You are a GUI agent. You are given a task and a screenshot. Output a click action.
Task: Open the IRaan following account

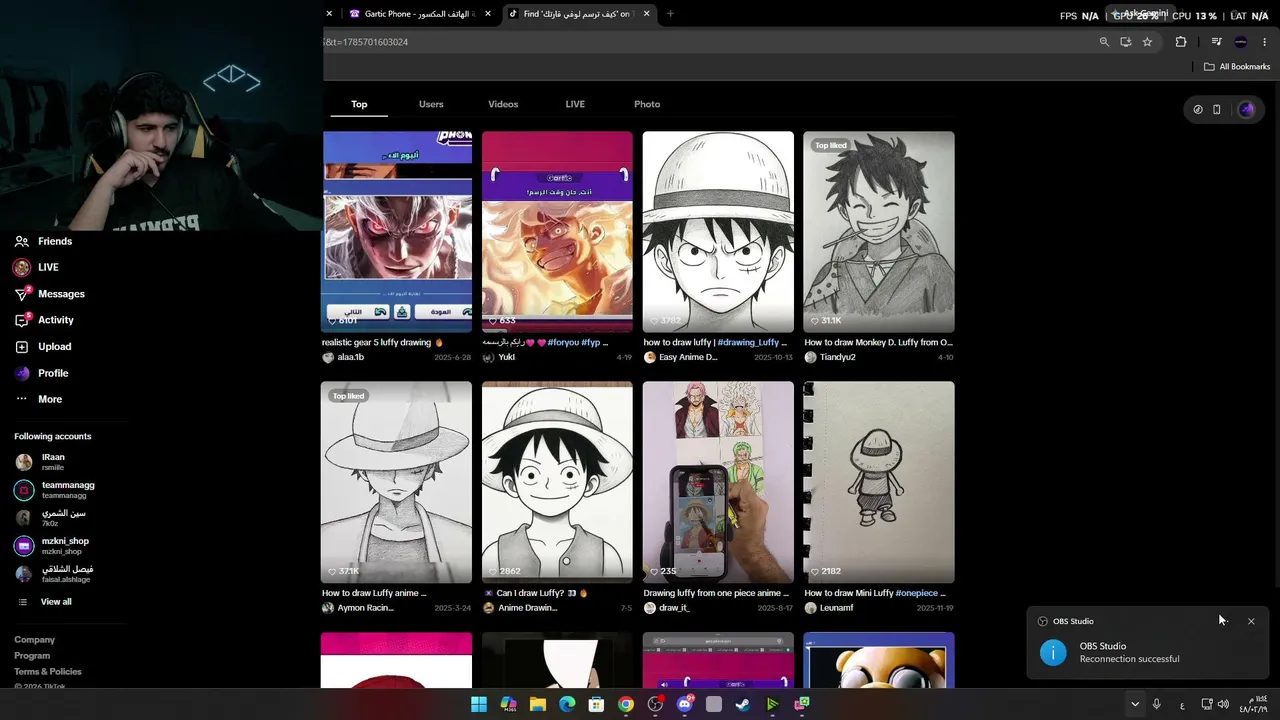point(55,462)
